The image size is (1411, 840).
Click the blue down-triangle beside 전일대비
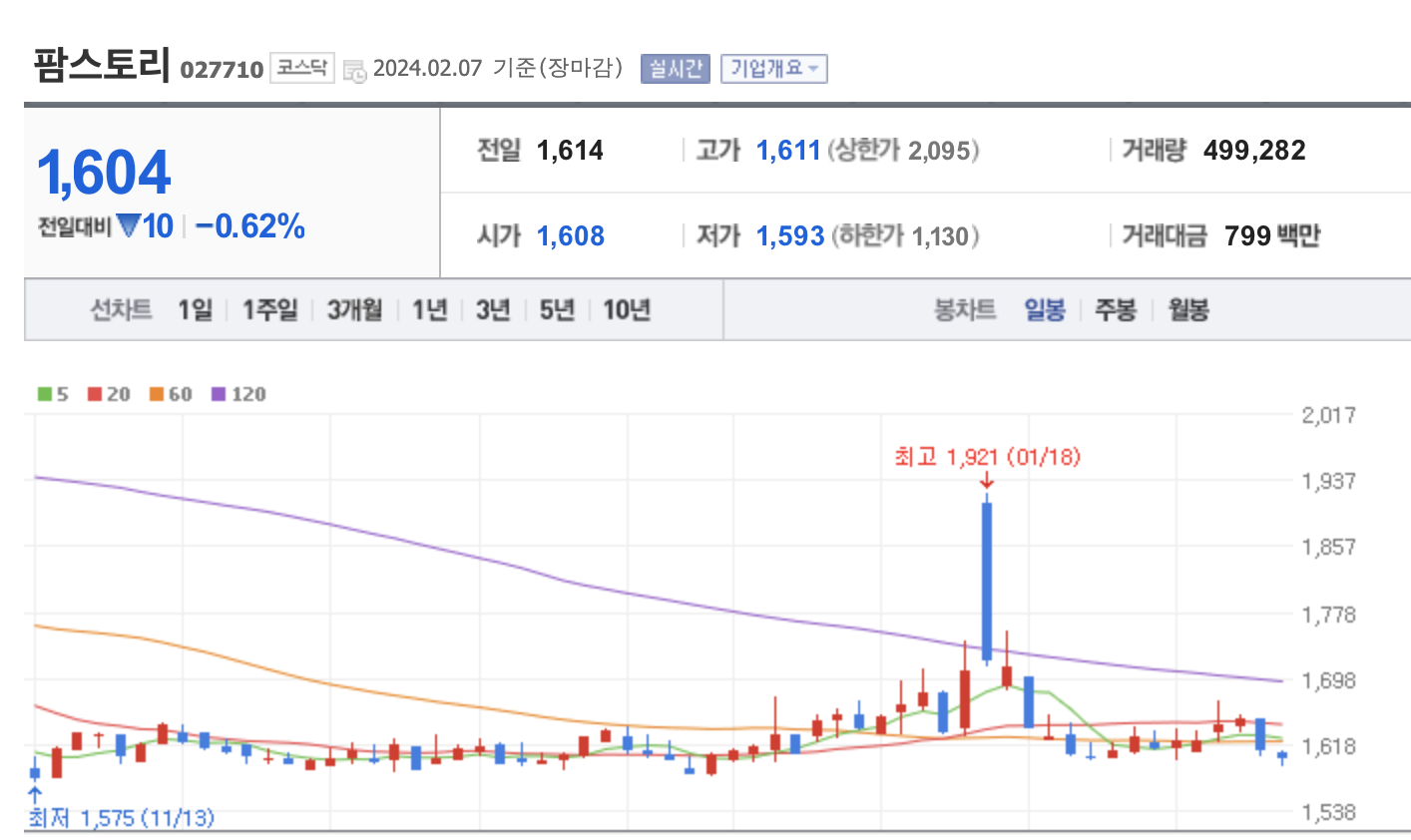coord(129,226)
